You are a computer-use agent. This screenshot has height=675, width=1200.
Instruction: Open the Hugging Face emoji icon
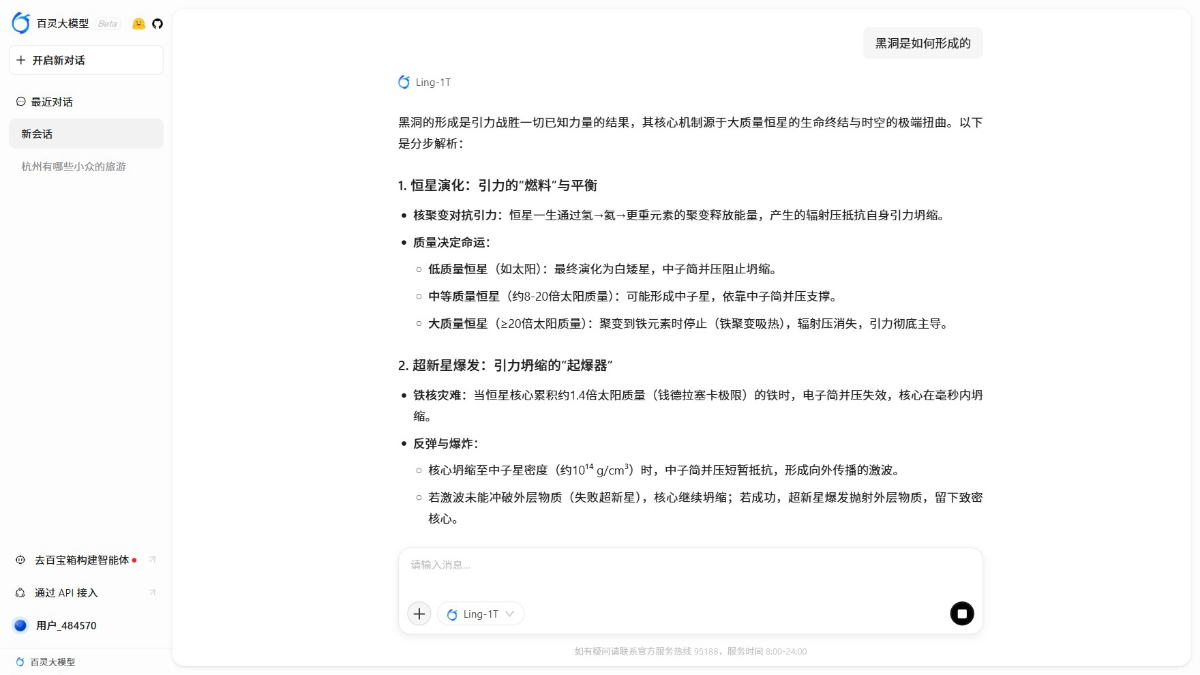point(137,22)
